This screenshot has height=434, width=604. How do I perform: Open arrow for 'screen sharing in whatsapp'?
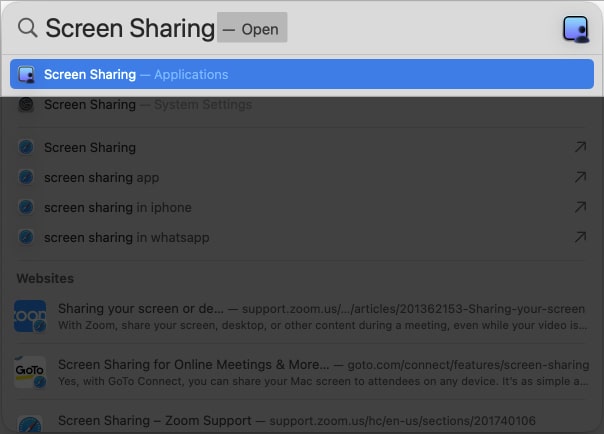(580, 237)
